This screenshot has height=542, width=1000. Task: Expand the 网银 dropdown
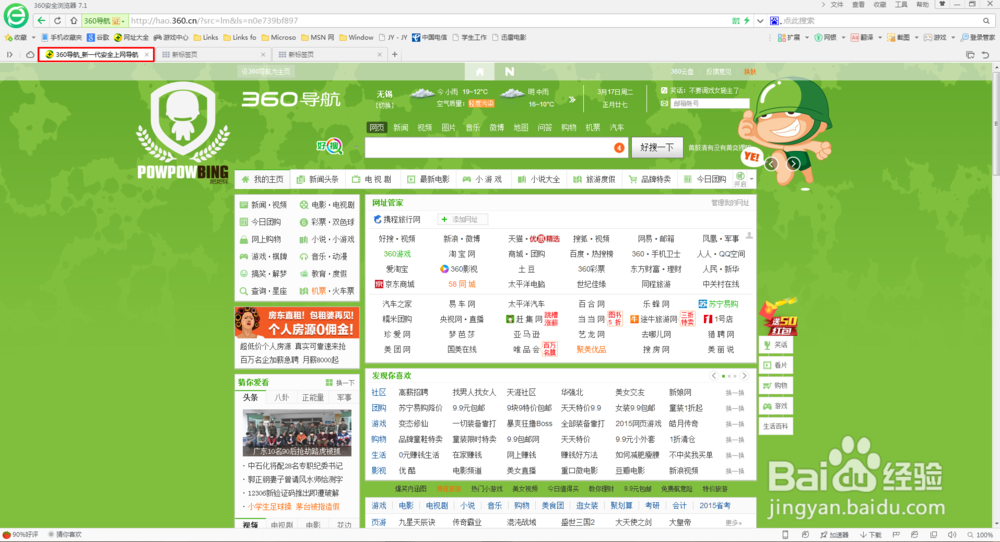click(x=843, y=38)
